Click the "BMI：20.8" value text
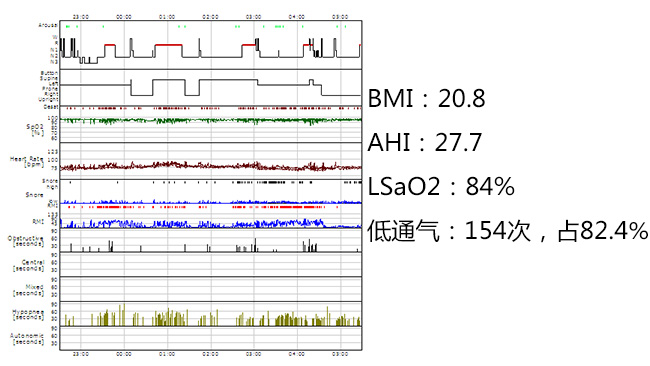 426,99
